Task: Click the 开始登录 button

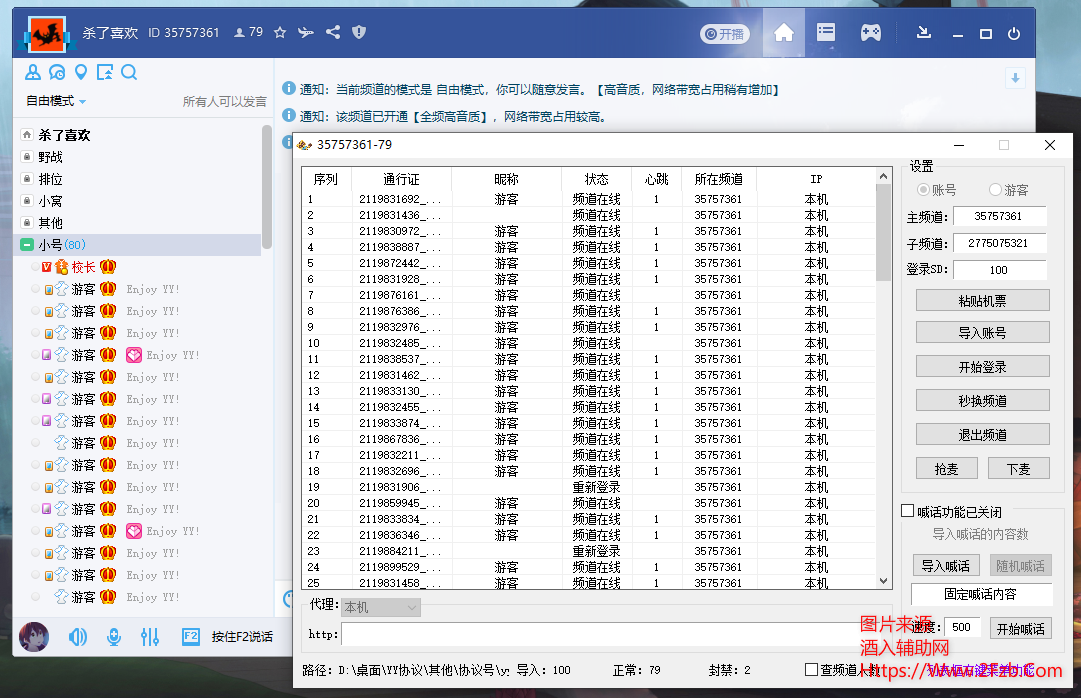Action: point(982,366)
